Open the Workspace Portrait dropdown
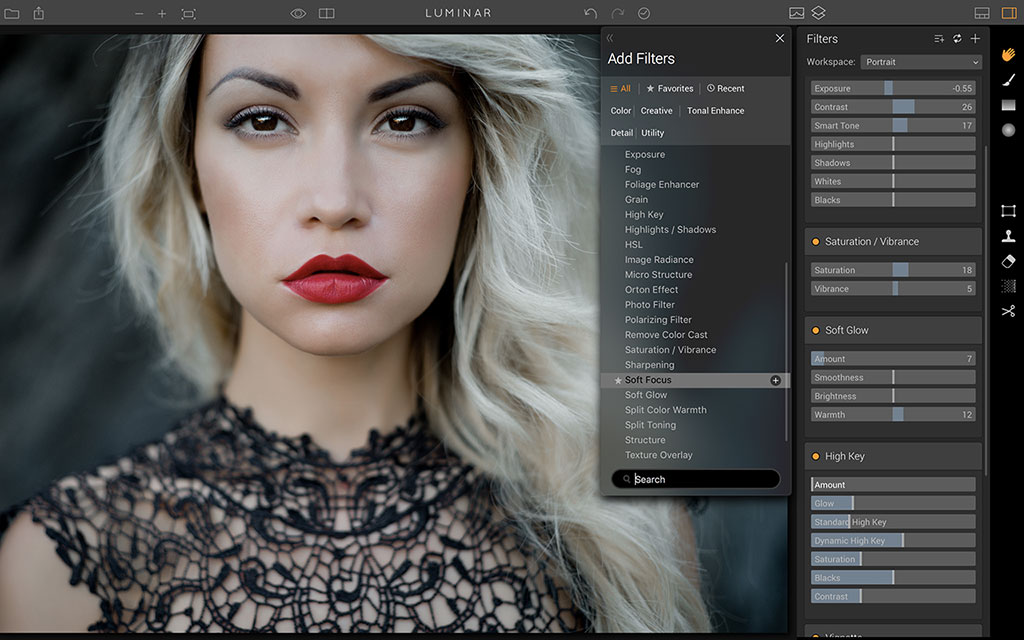 point(921,62)
